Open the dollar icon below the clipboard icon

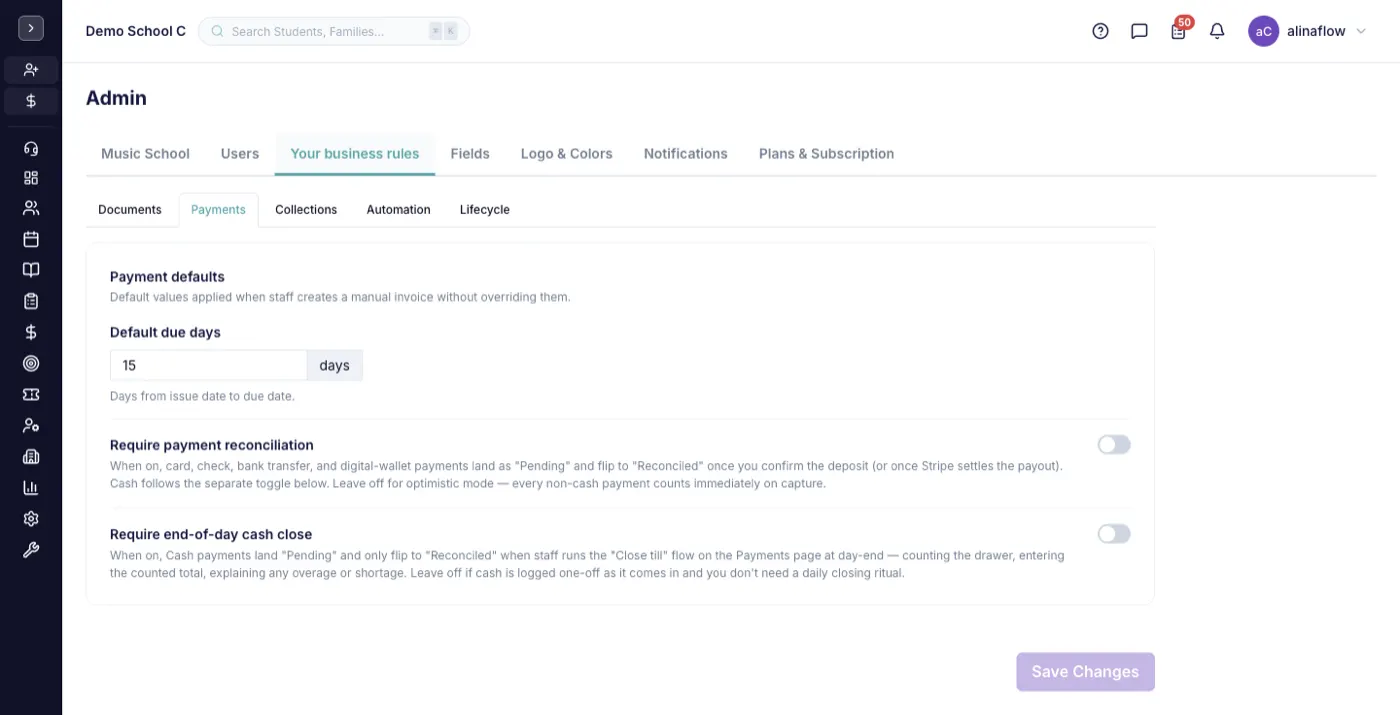click(31, 332)
